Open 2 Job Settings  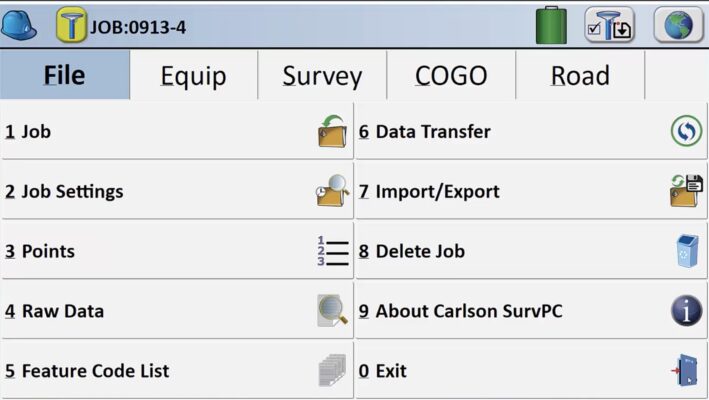pyautogui.click(x=177, y=191)
